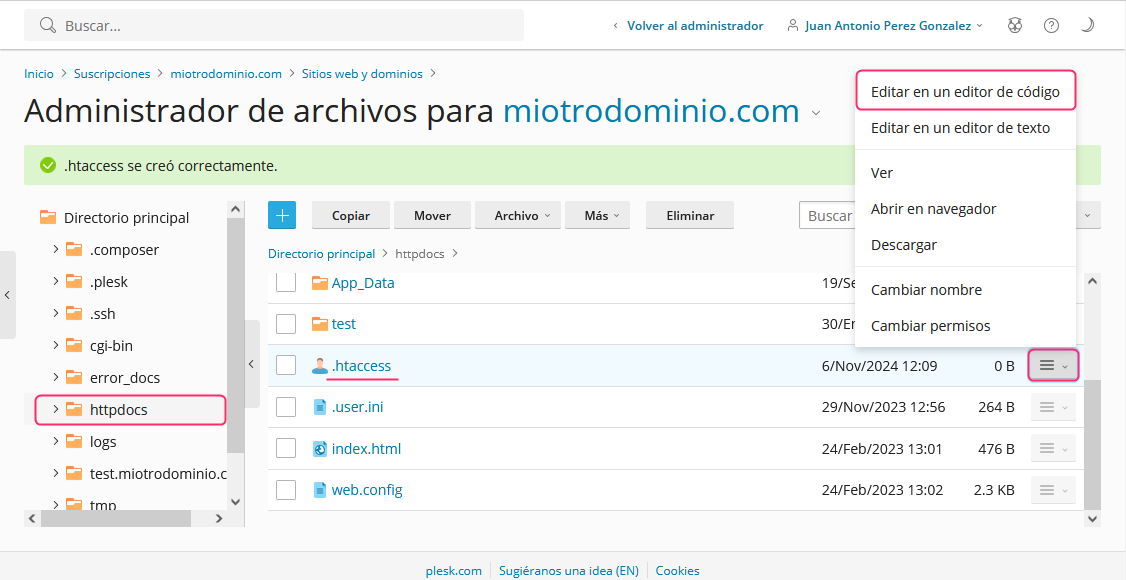
Task: Click the Copiar button
Action: pos(350,215)
